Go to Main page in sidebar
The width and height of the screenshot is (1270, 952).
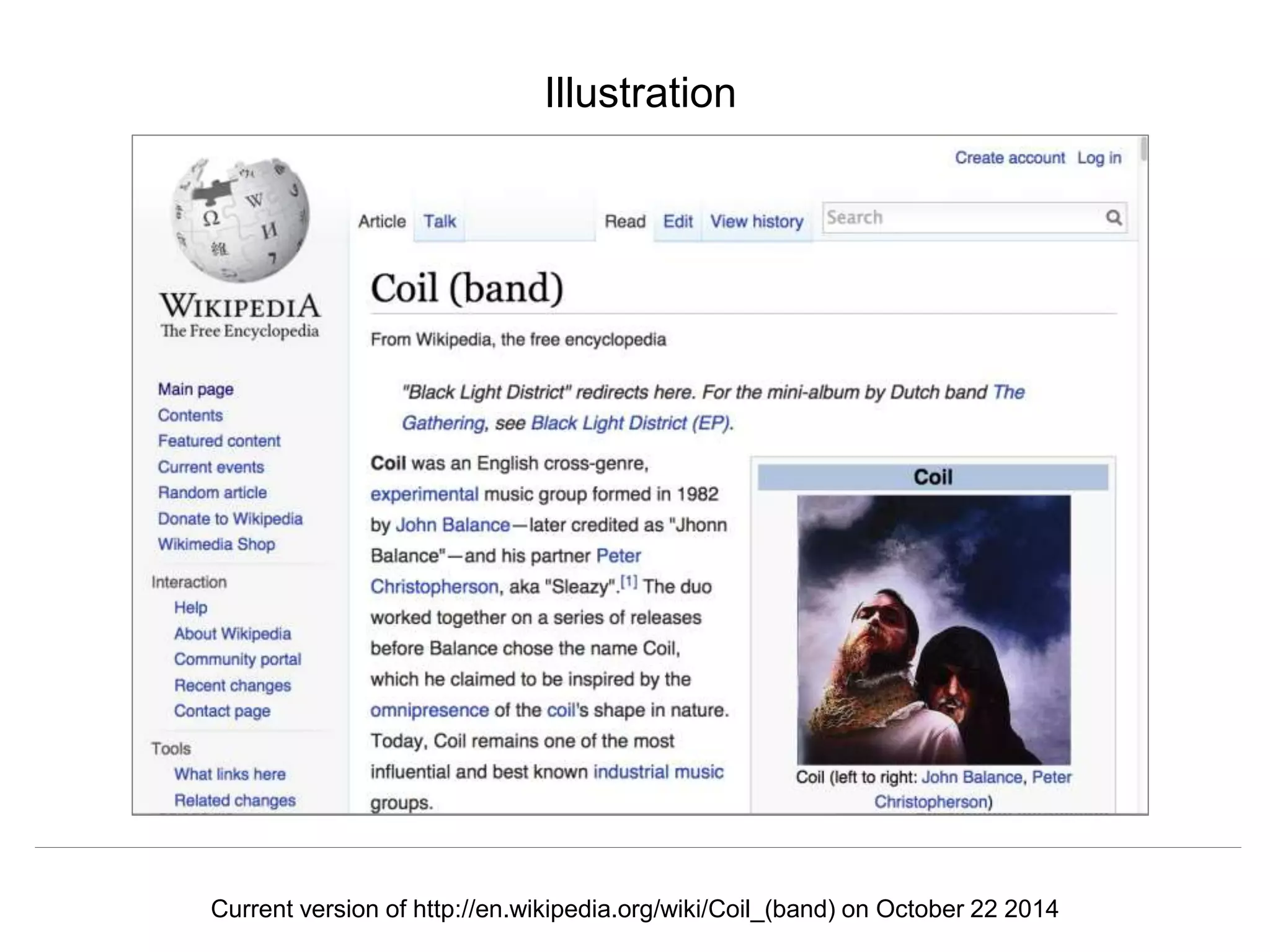(x=195, y=389)
